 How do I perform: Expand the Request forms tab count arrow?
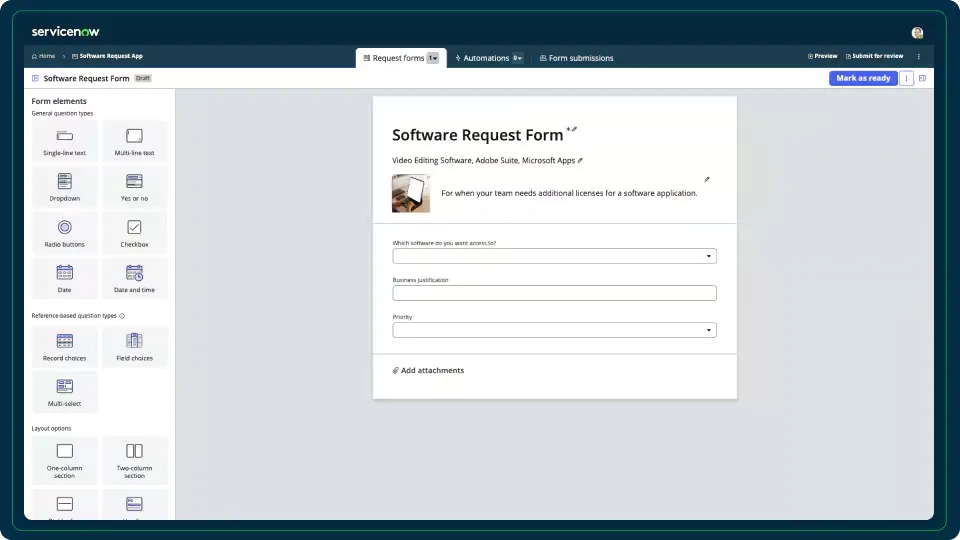click(x=433, y=58)
